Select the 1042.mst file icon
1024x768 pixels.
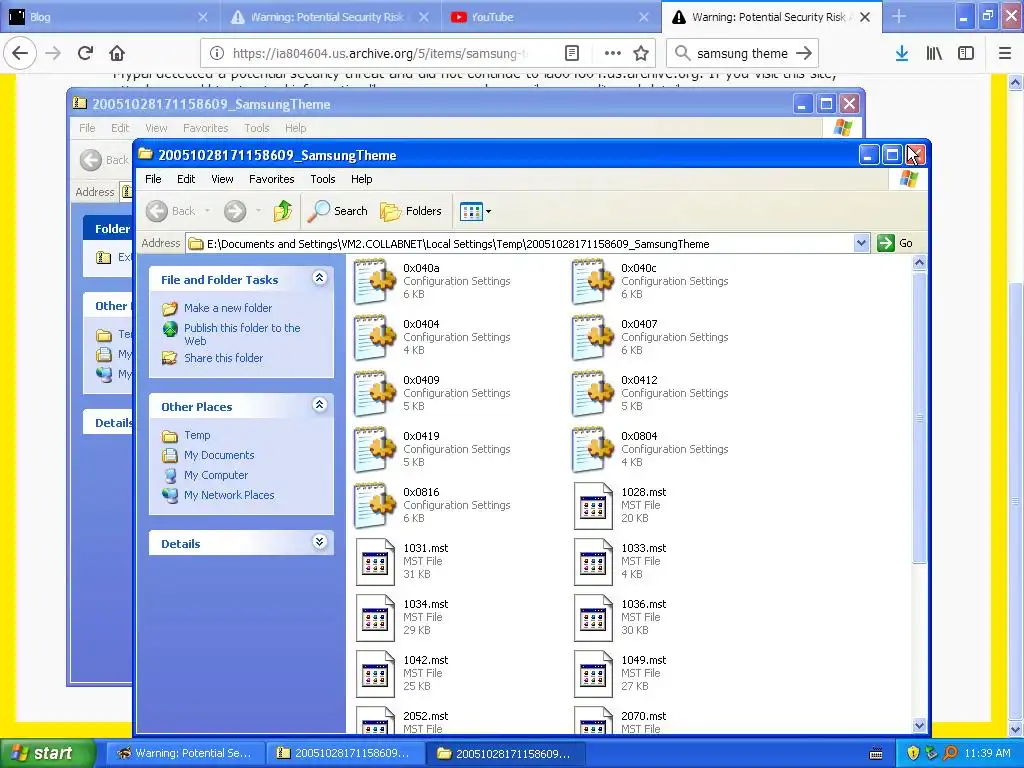tap(375, 675)
